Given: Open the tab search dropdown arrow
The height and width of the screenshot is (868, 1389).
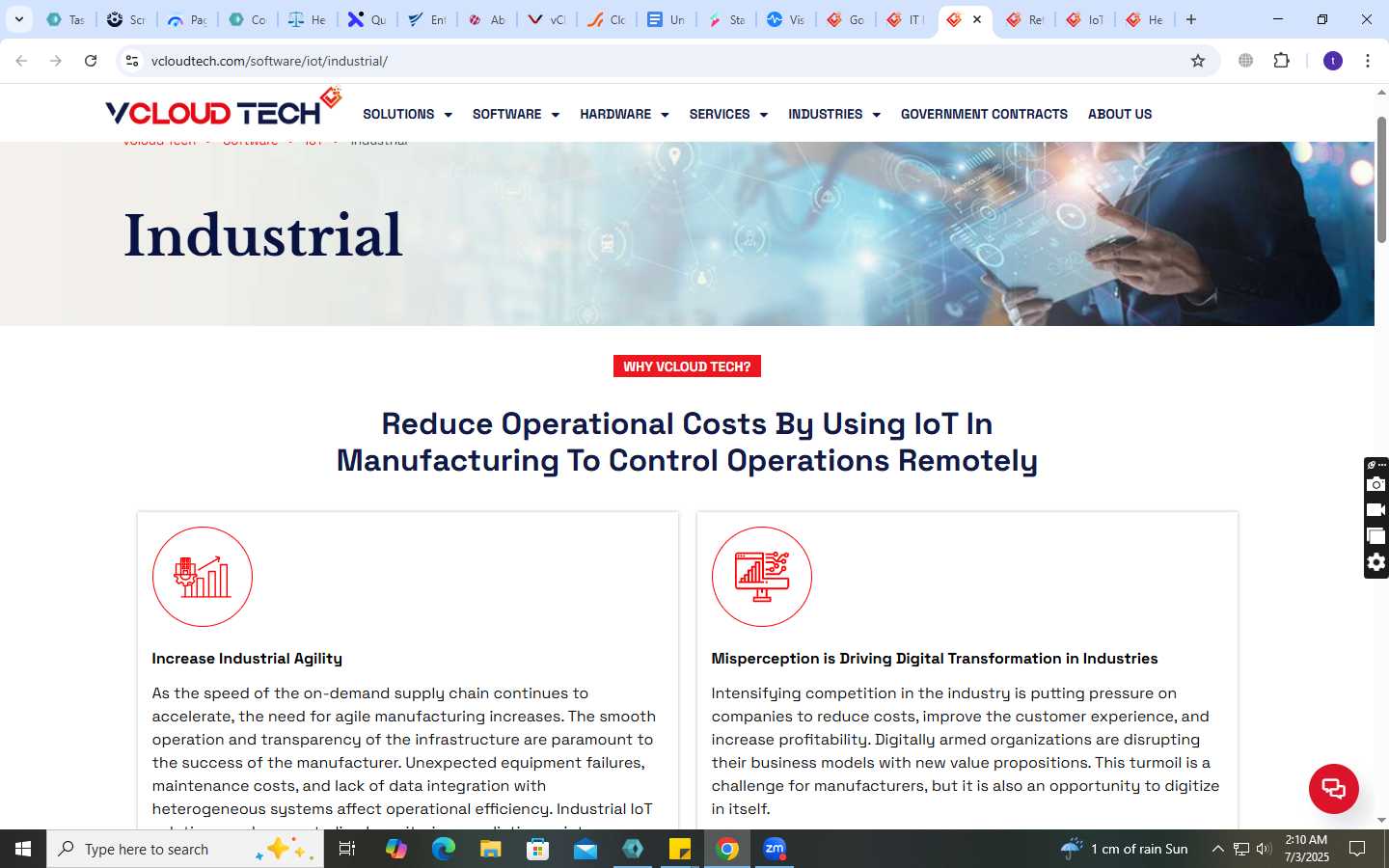Looking at the screenshot, I should (x=18, y=19).
